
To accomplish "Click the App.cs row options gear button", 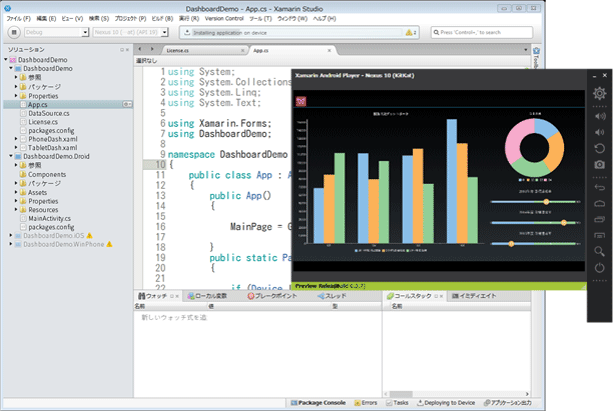I will click(x=127, y=104).
